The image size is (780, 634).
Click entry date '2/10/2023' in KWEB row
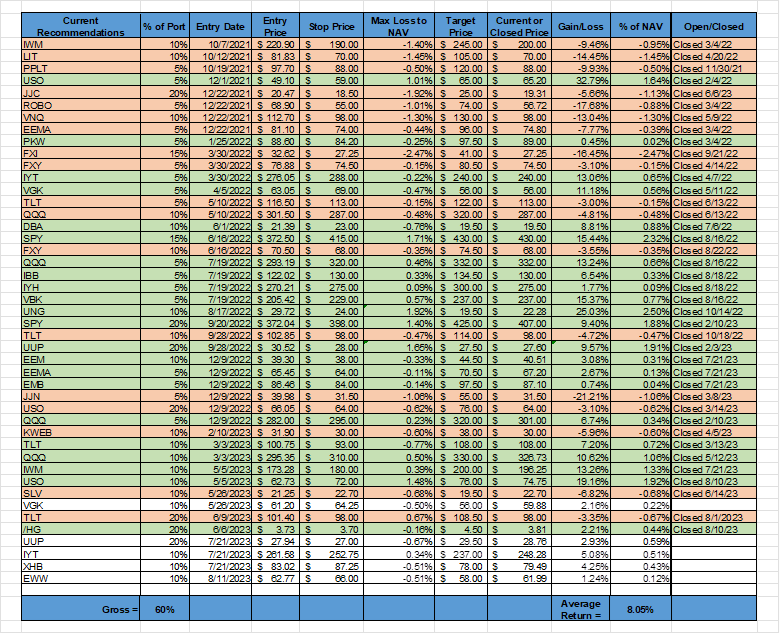[220, 433]
